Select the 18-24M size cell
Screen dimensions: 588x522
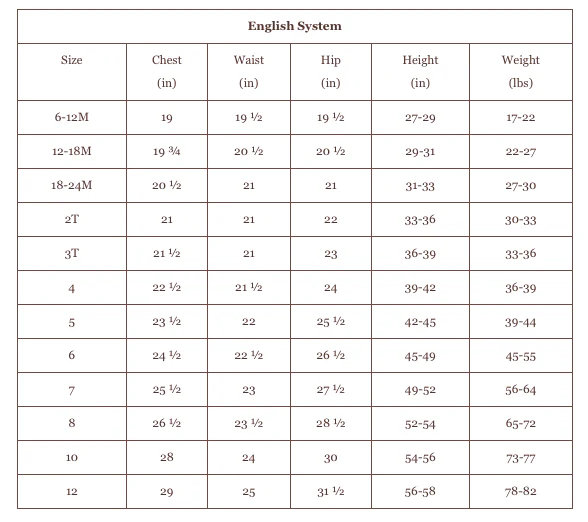point(72,185)
